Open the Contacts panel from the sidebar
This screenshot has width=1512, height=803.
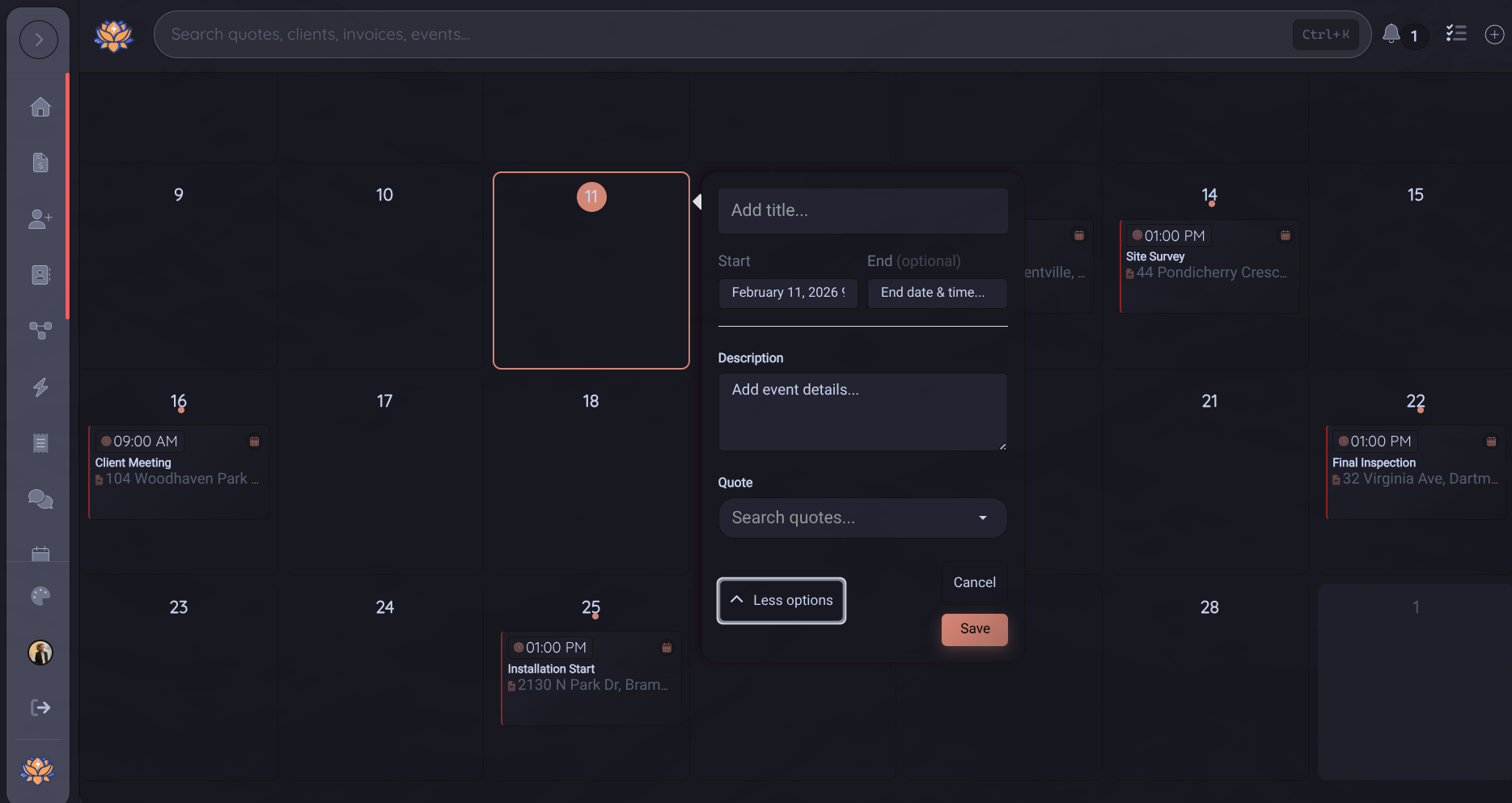40,275
